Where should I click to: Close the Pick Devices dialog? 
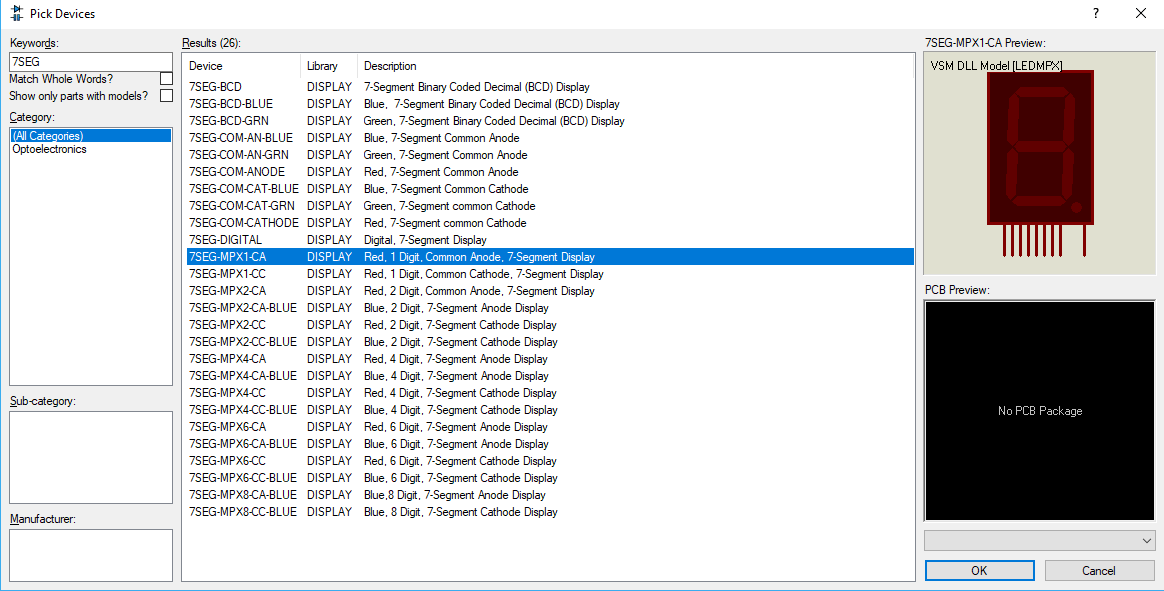coord(1141,13)
